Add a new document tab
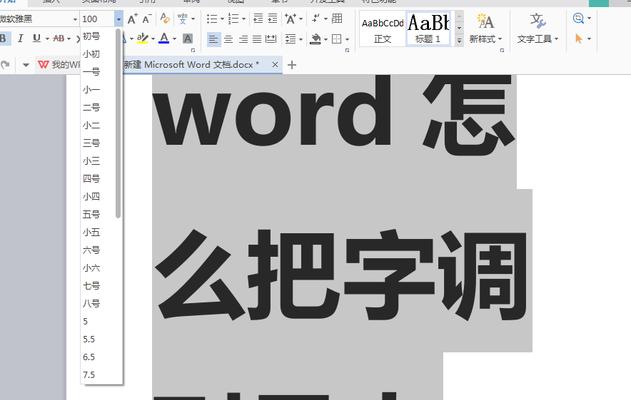631x400 pixels. pyautogui.click(x=292, y=65)
